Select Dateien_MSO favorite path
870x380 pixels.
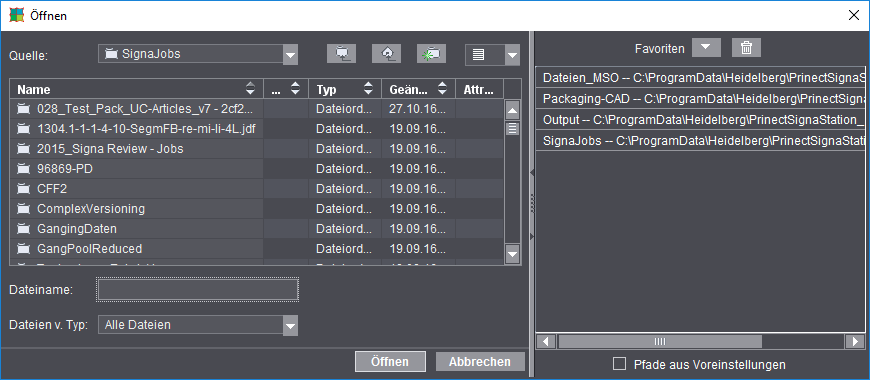tap(700, 78)
